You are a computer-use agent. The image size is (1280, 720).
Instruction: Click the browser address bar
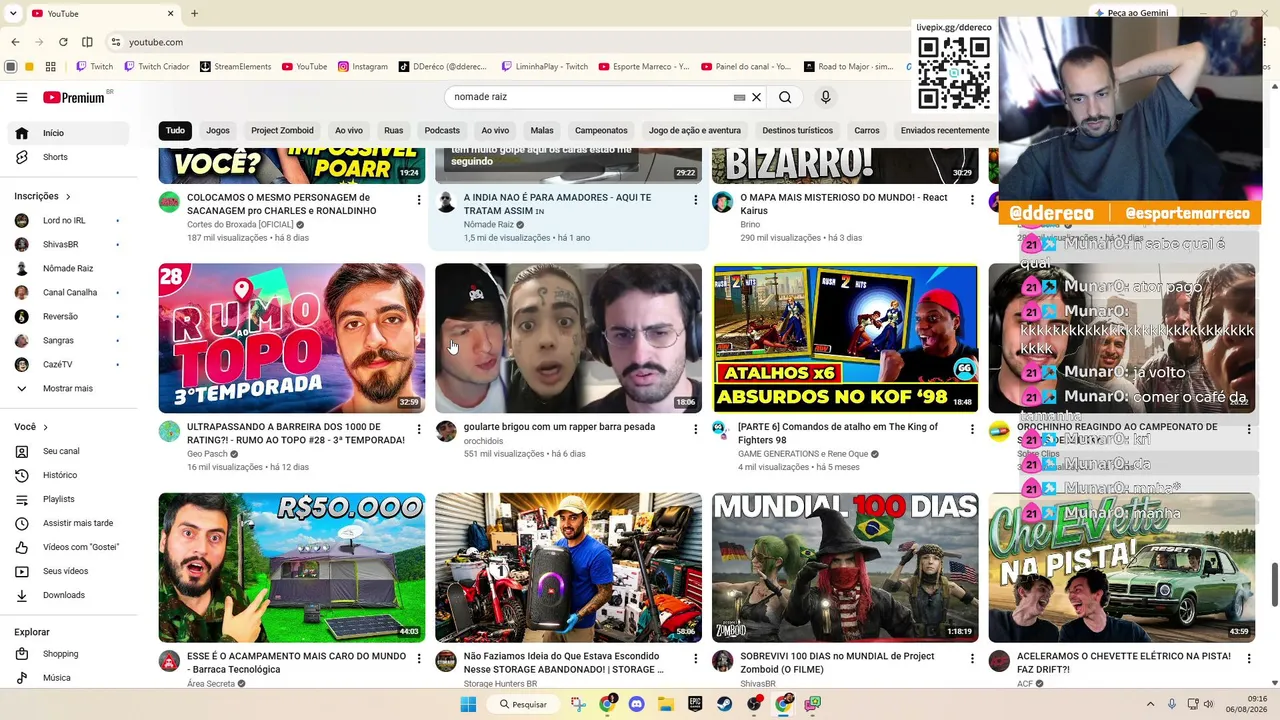tap(510, 42)
